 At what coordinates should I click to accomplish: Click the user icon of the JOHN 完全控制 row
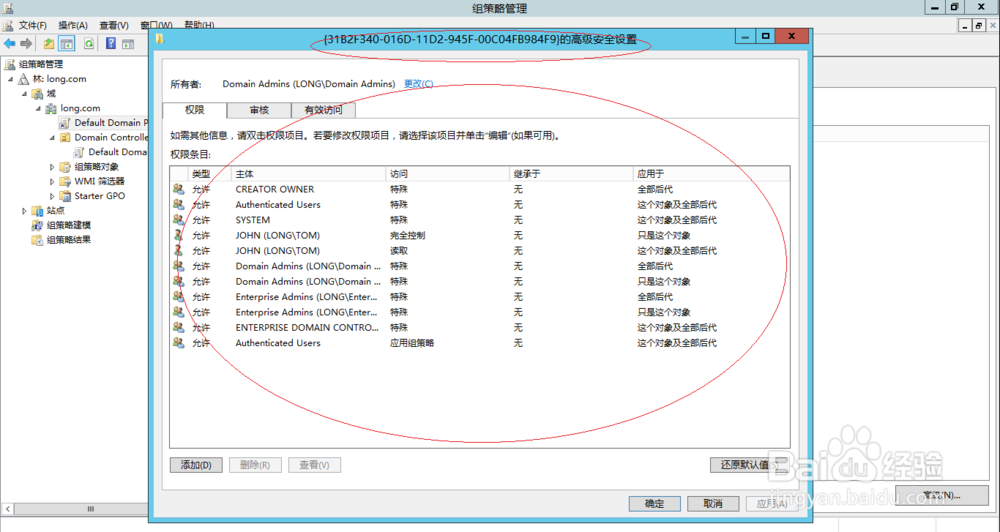click(179, 235)
